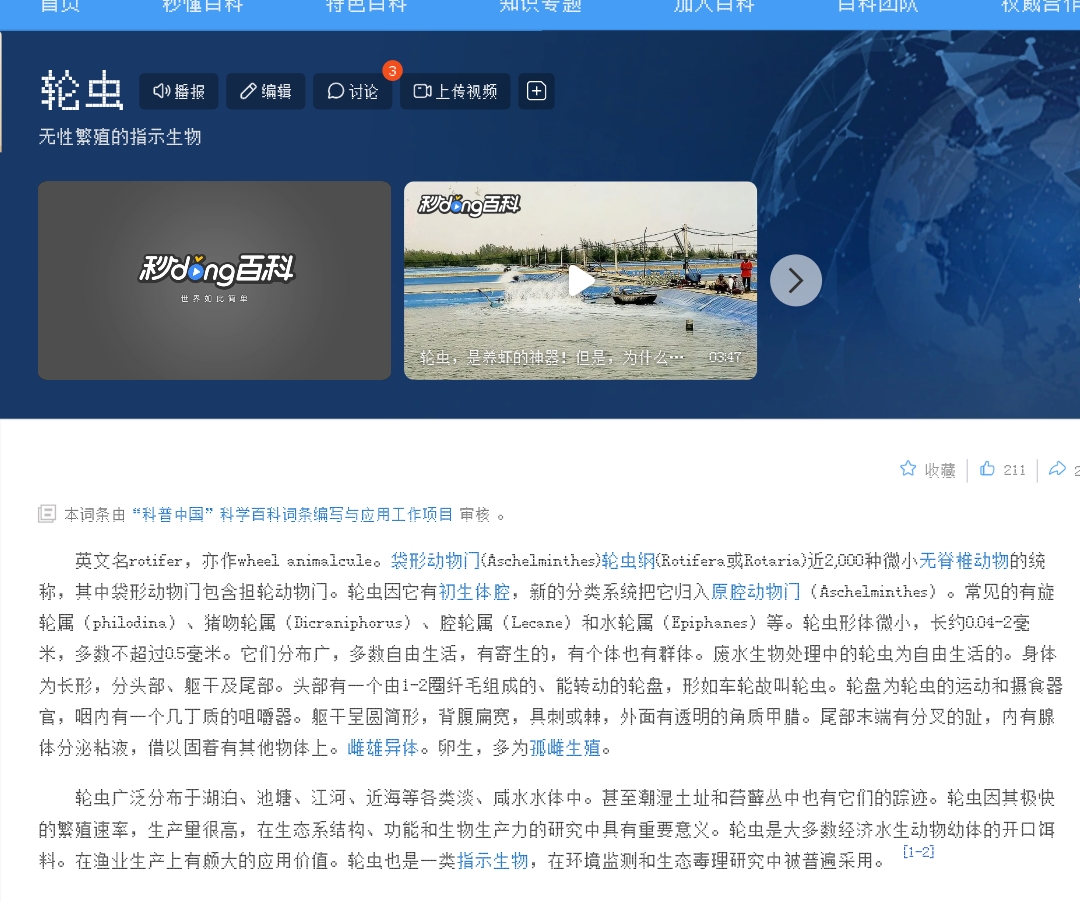This screenshot has width=1080, height=902.
Task: Like the entry with the thumbs-up icon
Action: tap(1003, 470)
